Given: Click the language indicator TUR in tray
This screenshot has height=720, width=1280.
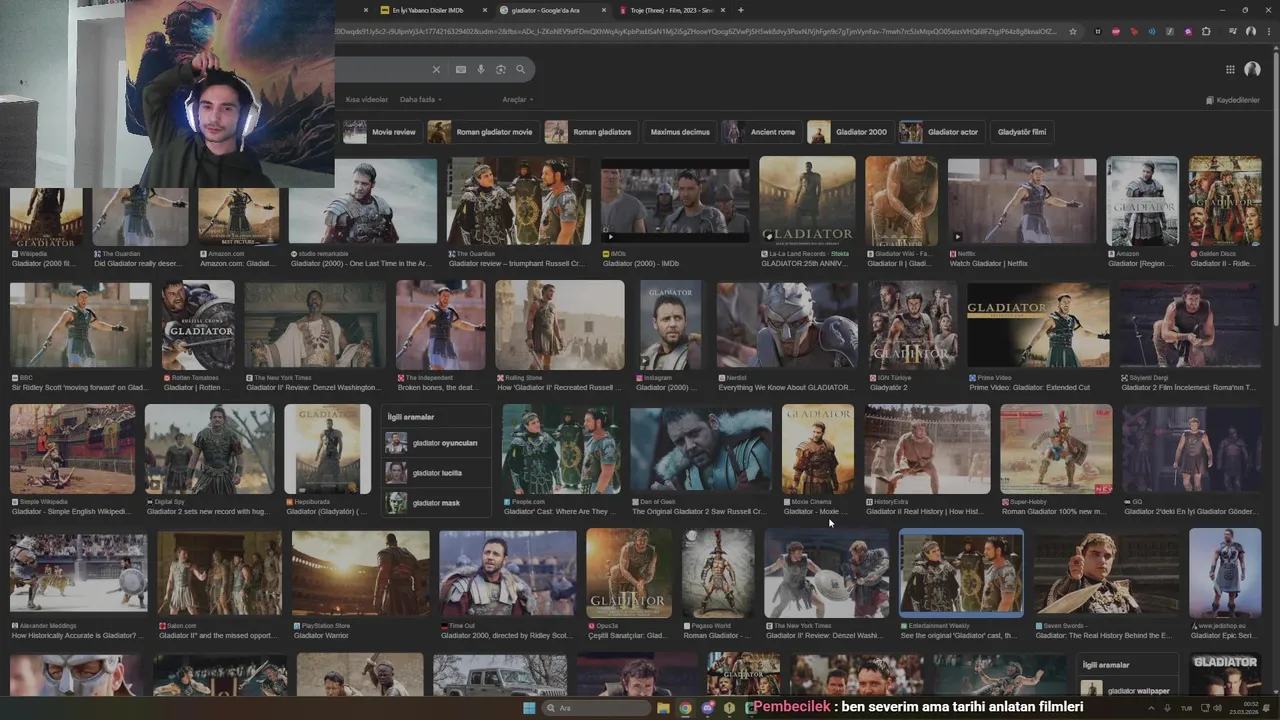Looking at the screenshot, I should (1186, 708).
